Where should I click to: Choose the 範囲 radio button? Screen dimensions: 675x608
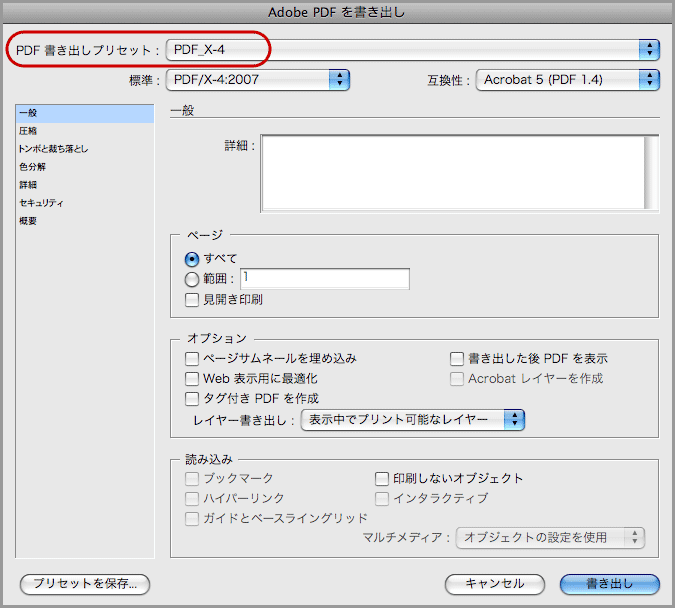[192, 279]
